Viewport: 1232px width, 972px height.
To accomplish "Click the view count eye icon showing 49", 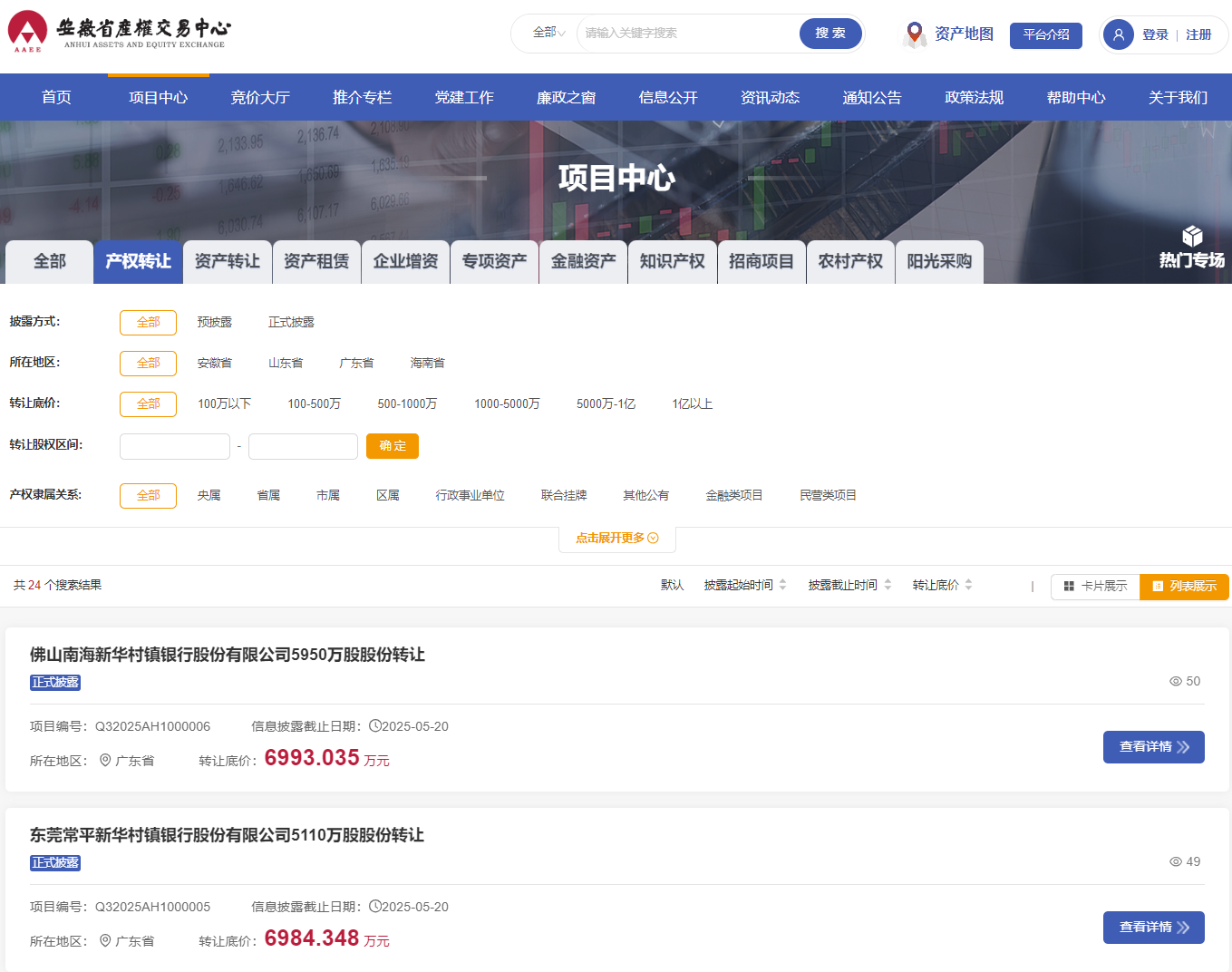I will coord(1176,861).
